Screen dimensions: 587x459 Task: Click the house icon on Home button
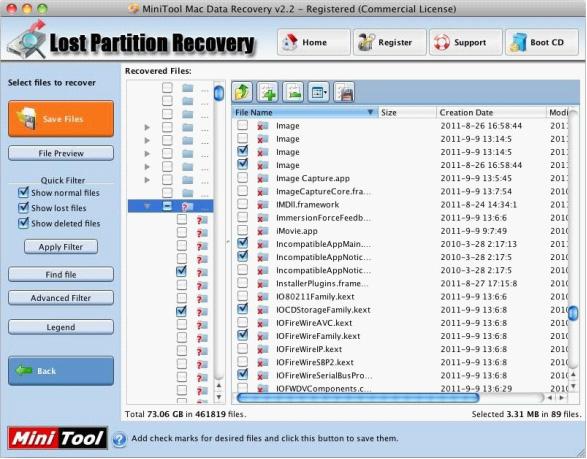tap(290, 42)
